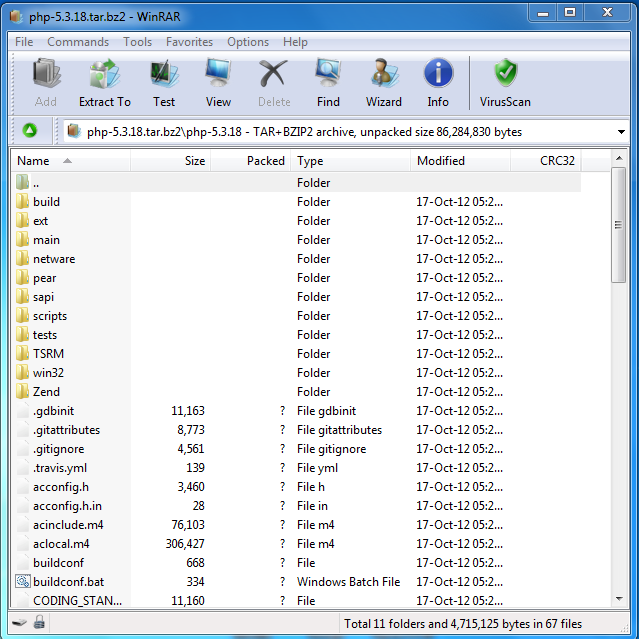Start the Wizard tool
The image size is (639, 639).
click(383, 83)
